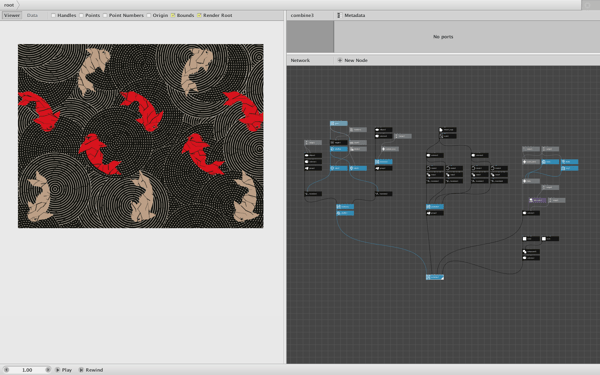The image size is (600, 375).
Task: Click the Play text label in the animation bar
Action: click(67, 370)
